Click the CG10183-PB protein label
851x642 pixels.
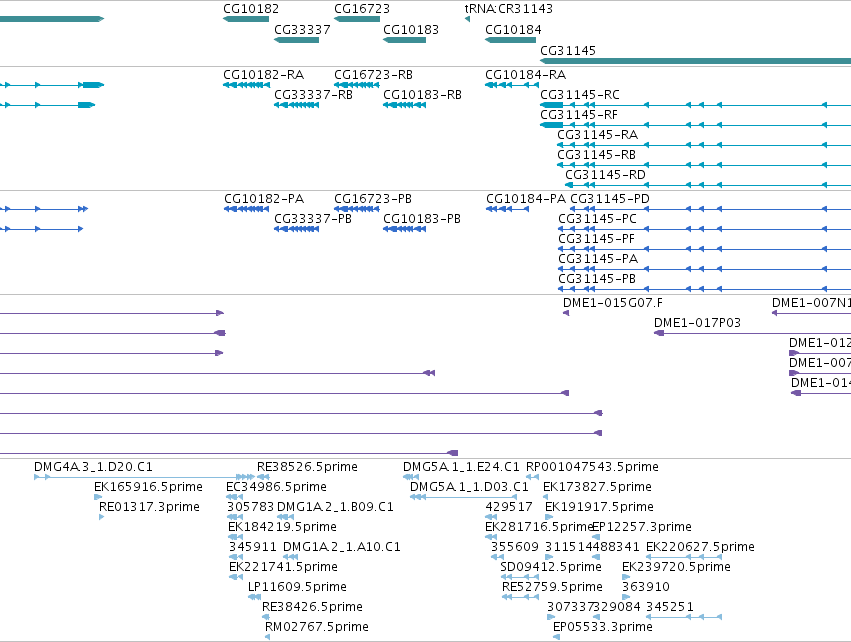click(x=422, y=219)
